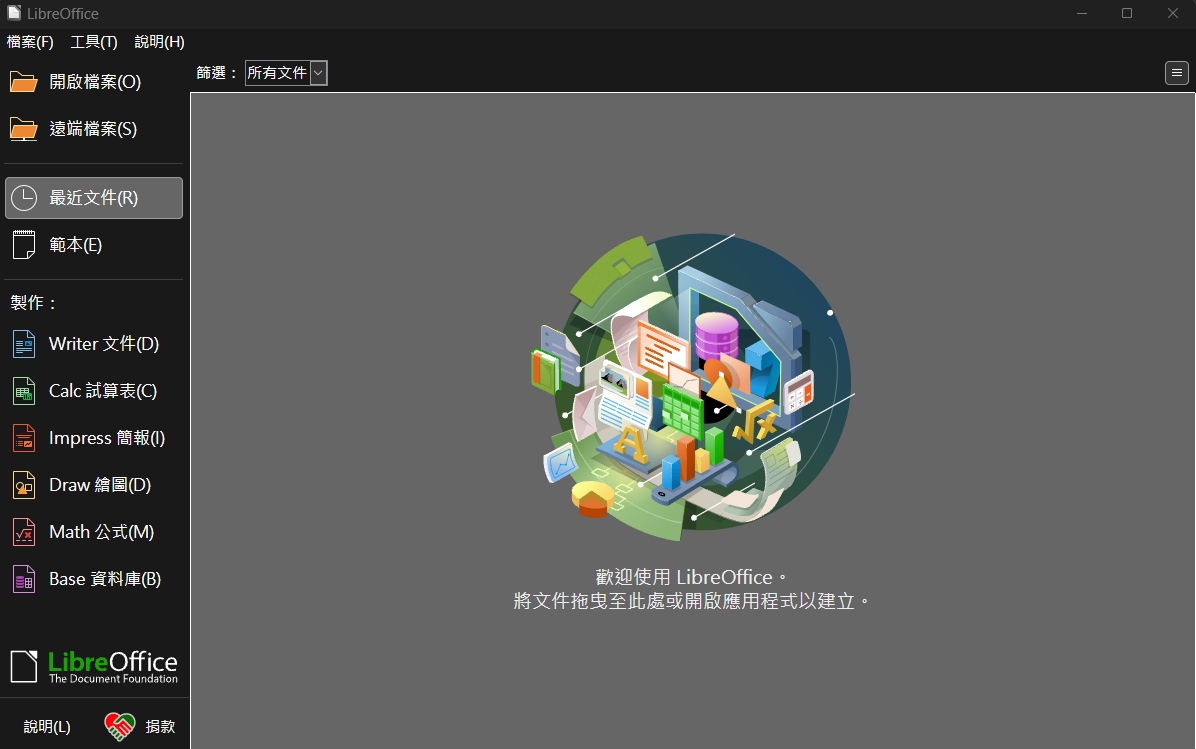
Task: Click the Writer 文件 document icon
Action: coord(24,344)
